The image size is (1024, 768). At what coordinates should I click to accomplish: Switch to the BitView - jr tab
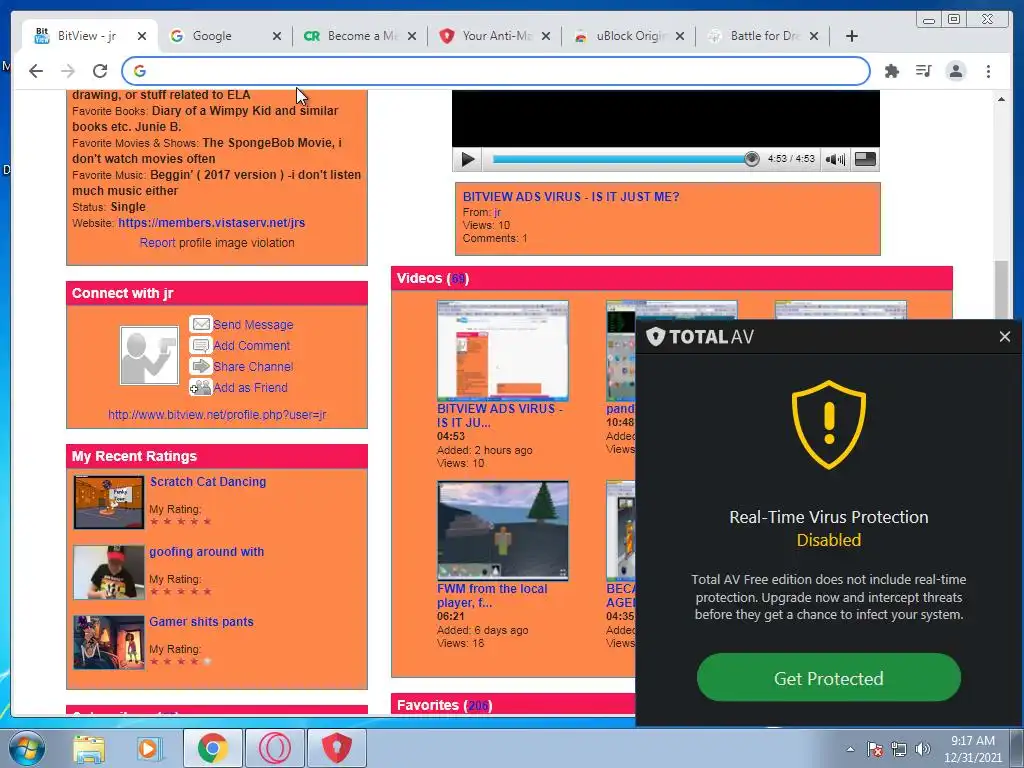click(x=87, y=36)
